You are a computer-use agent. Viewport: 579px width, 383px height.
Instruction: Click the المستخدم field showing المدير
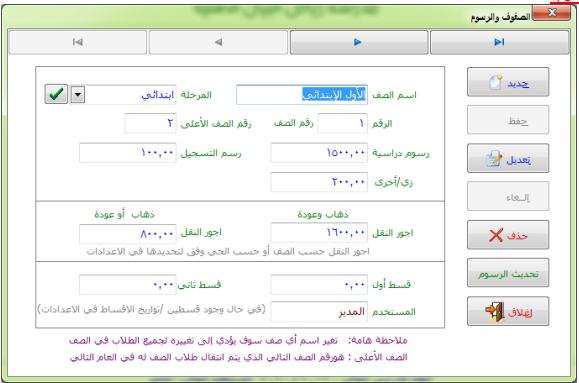319,312
